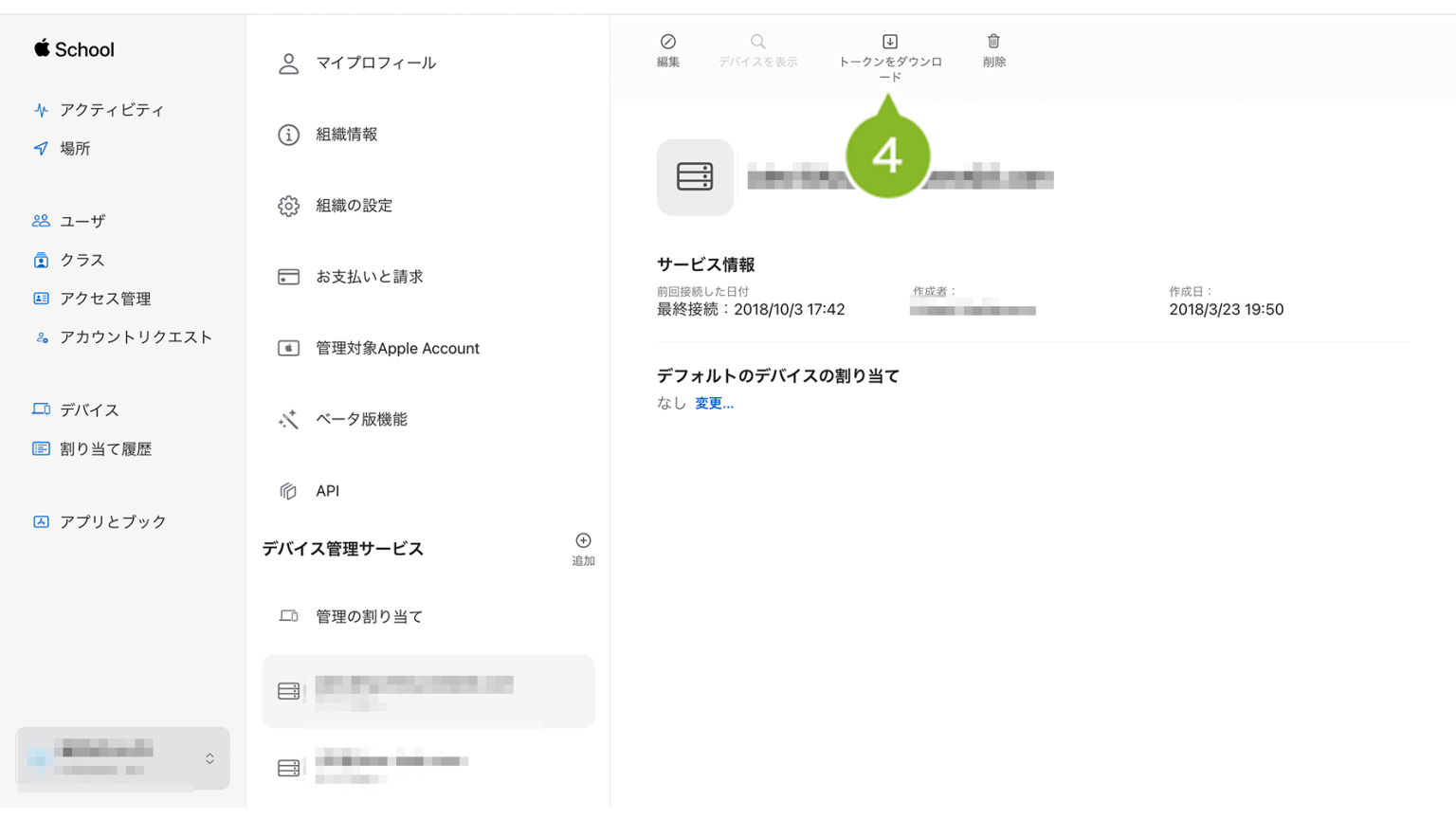
Task: Click the add (追加) plus icon
Action: click(x=583, y=541)
